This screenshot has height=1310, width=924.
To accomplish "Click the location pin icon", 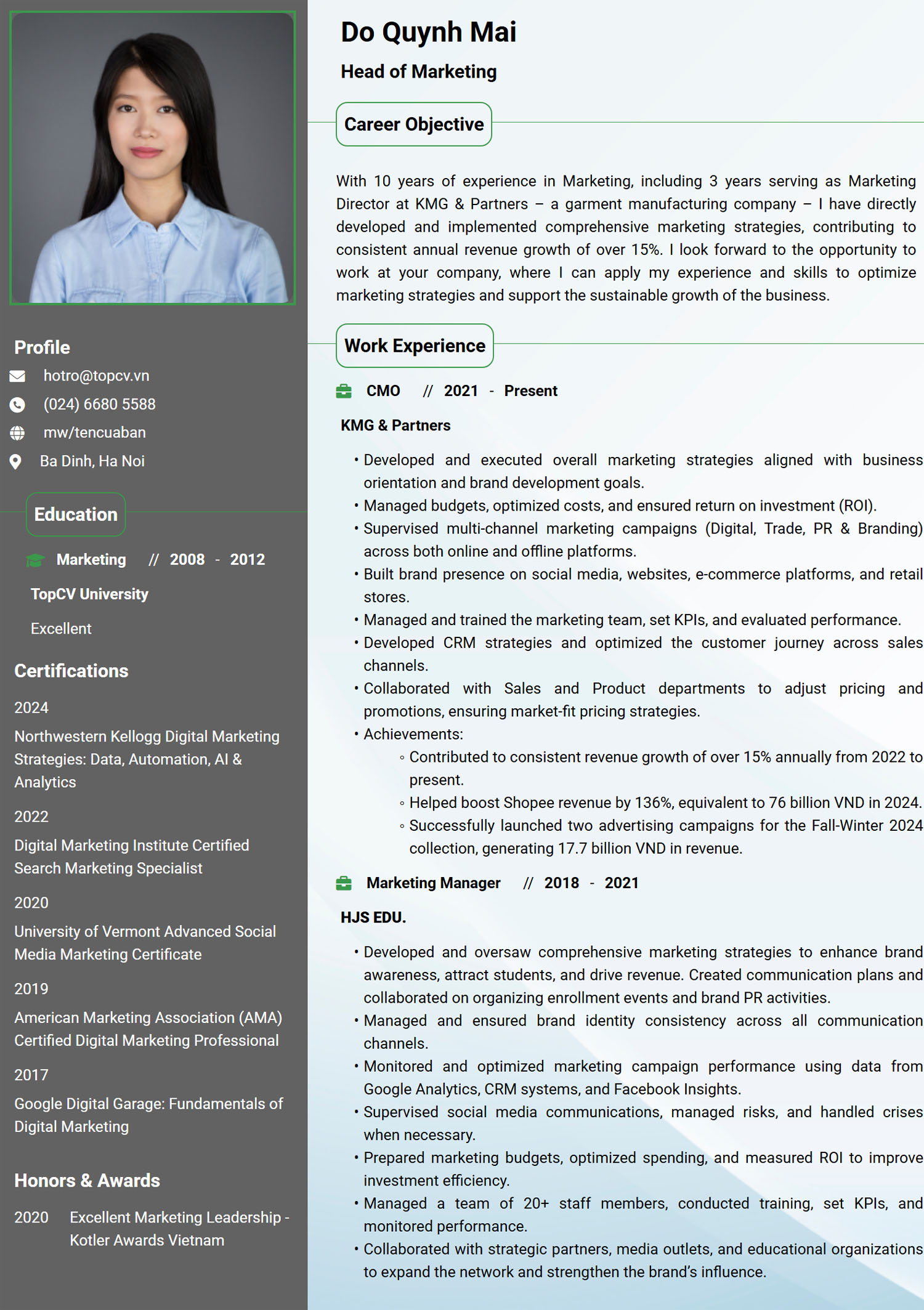I will [x=16, y=461].
